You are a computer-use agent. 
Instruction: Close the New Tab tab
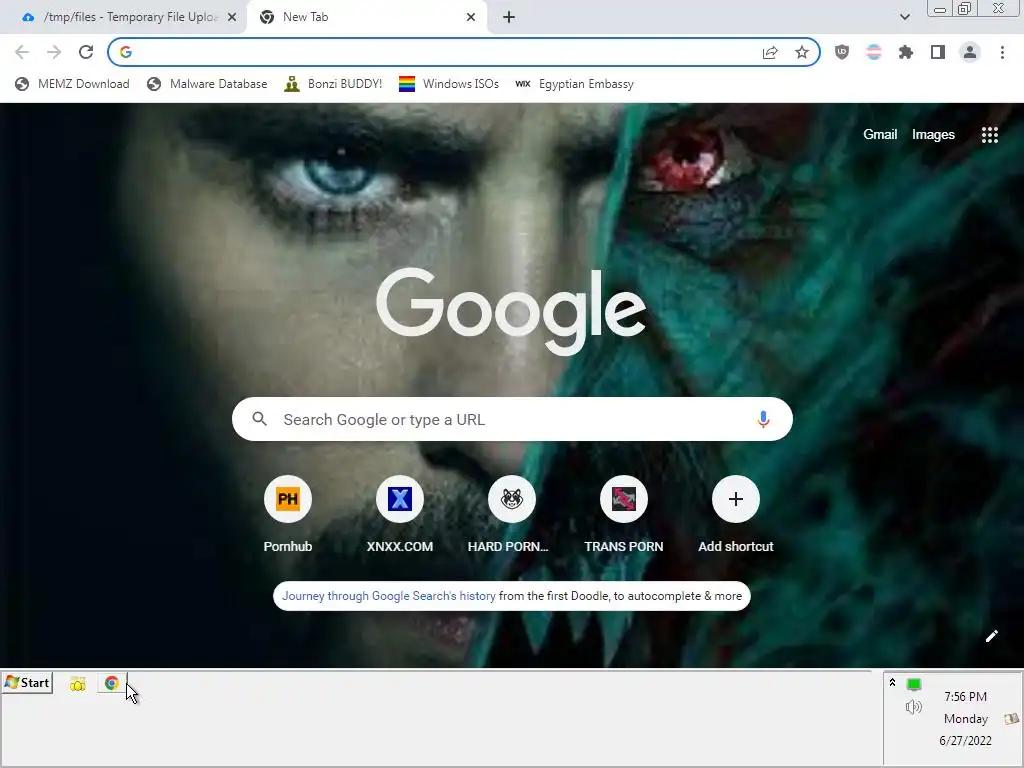coord(471,17)
